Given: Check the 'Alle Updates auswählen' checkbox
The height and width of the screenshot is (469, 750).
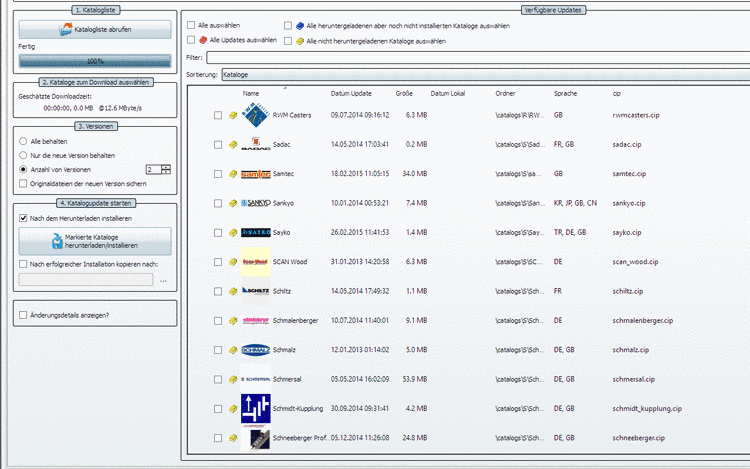Looking at the screenshot, I should click(x=191, y=40).
